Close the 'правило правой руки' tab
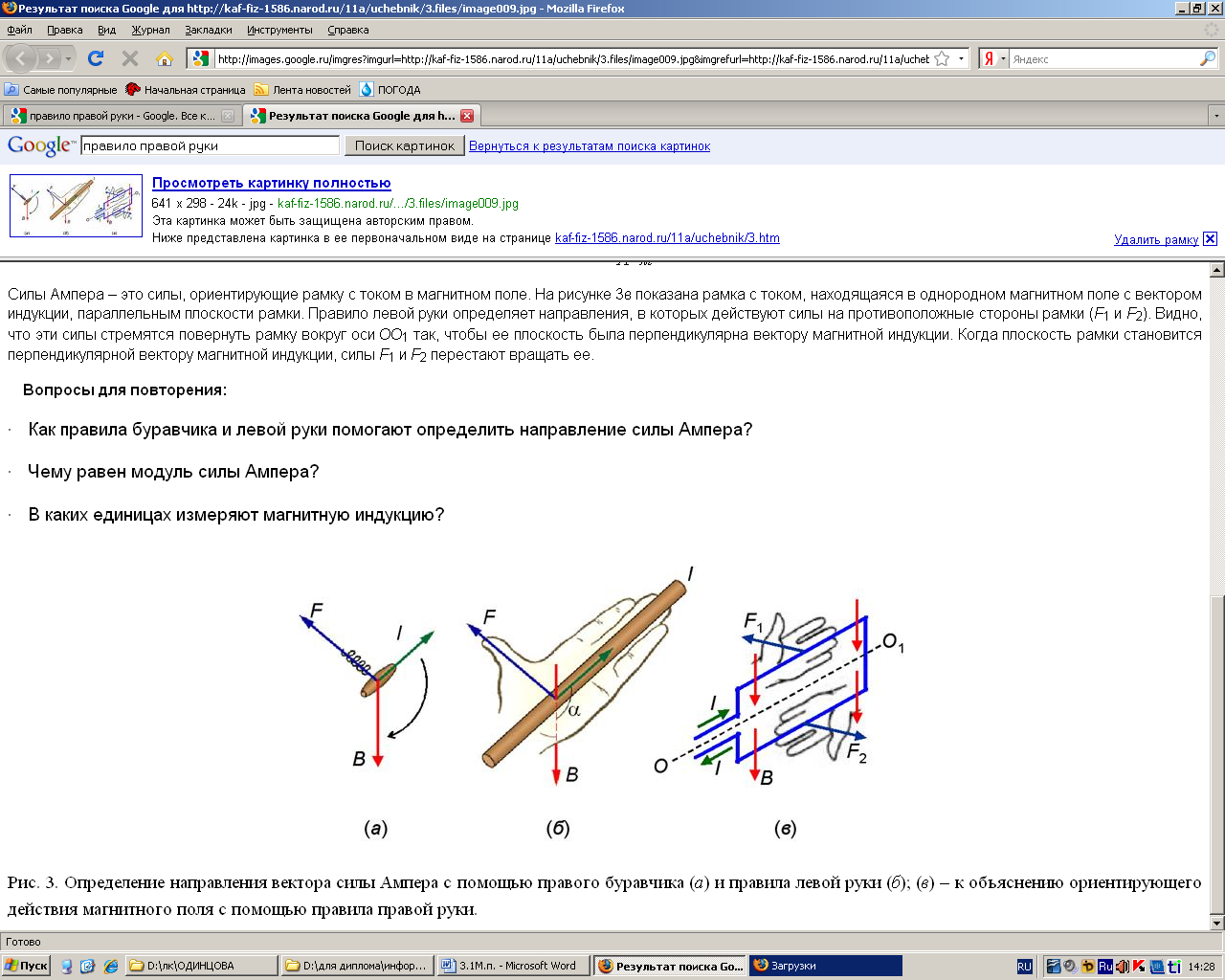 tap(228, 116)
